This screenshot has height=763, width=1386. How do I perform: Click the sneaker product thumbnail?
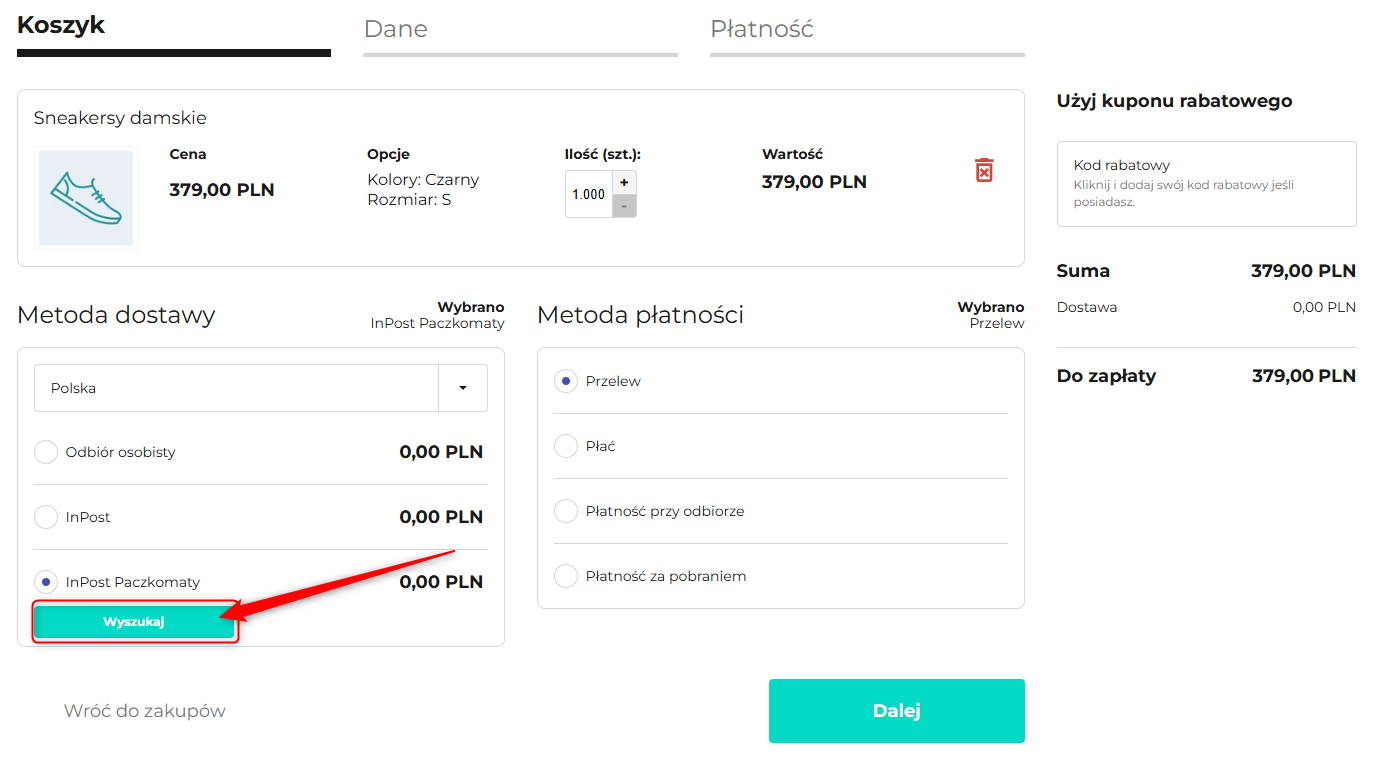[86, 198]
